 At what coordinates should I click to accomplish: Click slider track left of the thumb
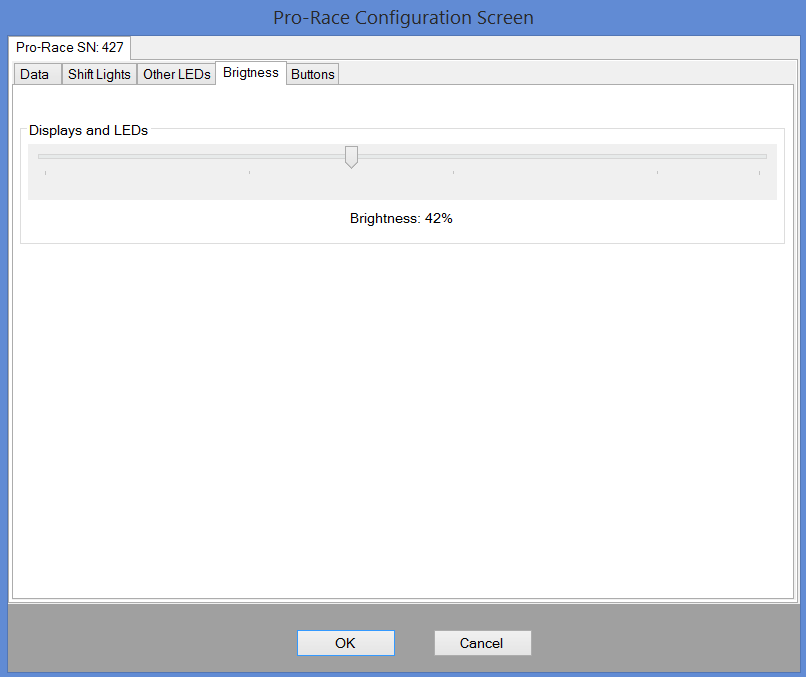(x=190, y=156)
